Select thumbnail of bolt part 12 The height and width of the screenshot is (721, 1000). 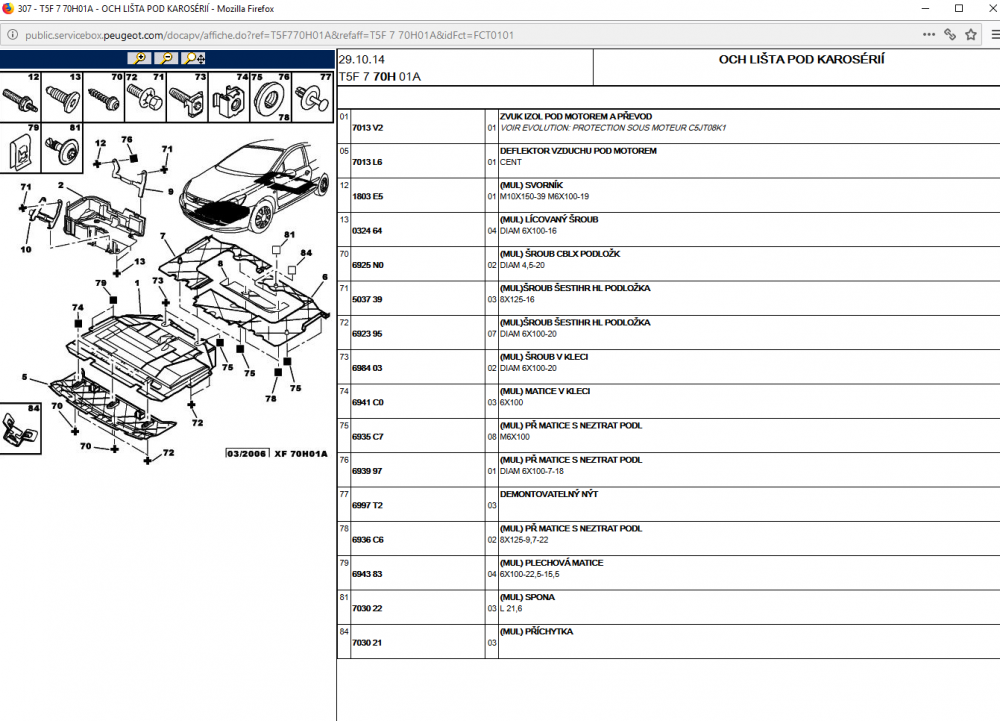coord(20,97)
